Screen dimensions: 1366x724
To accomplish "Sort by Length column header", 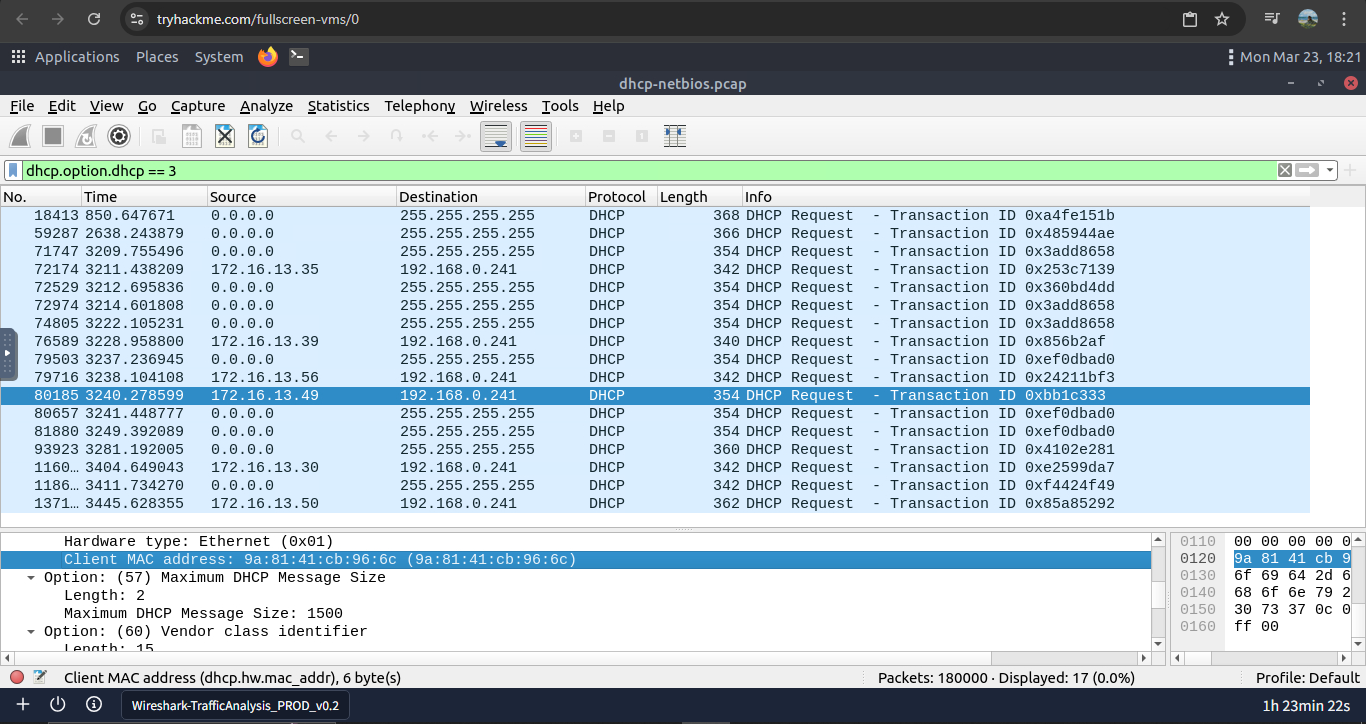I will pos(700,197).
